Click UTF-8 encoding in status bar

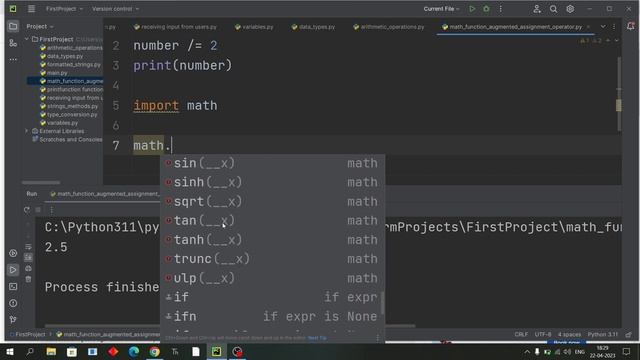(543, 334)
